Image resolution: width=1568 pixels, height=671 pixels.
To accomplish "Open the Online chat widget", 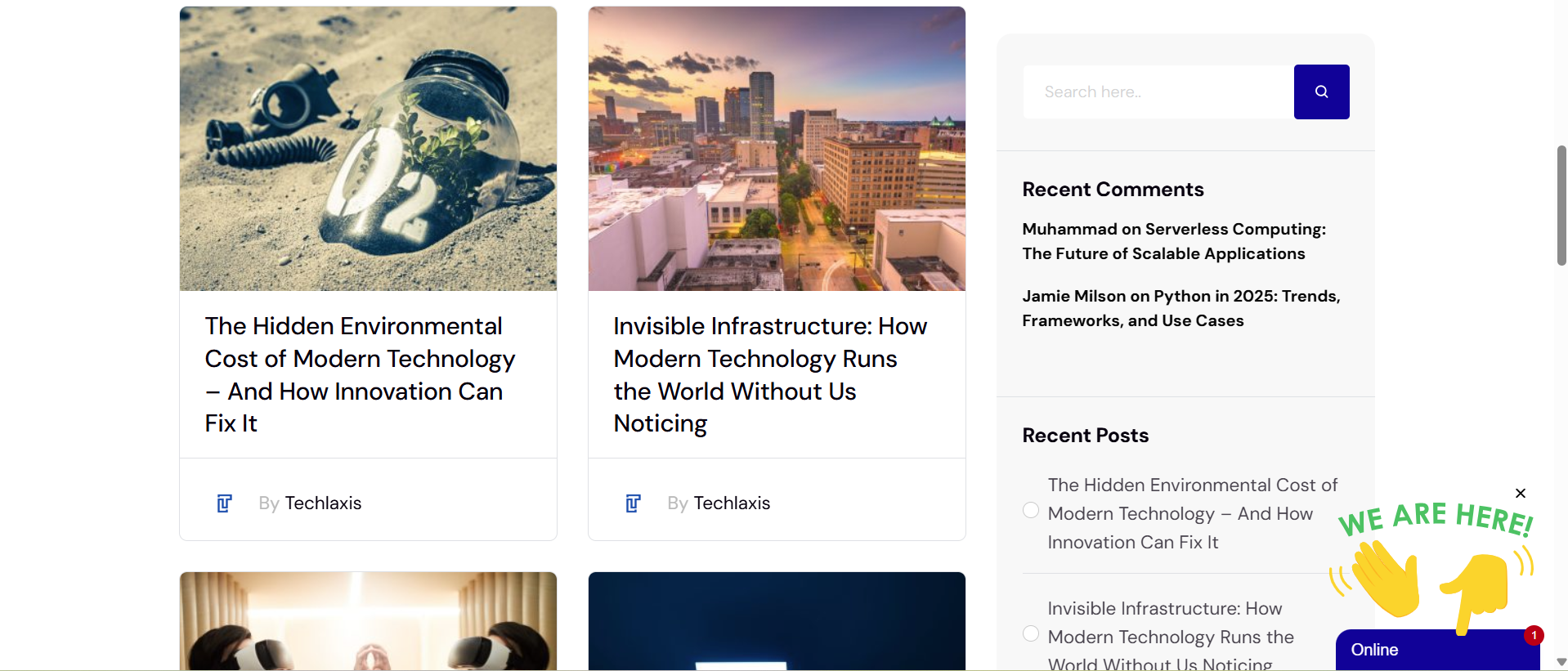I will (x=1422, y=651).
